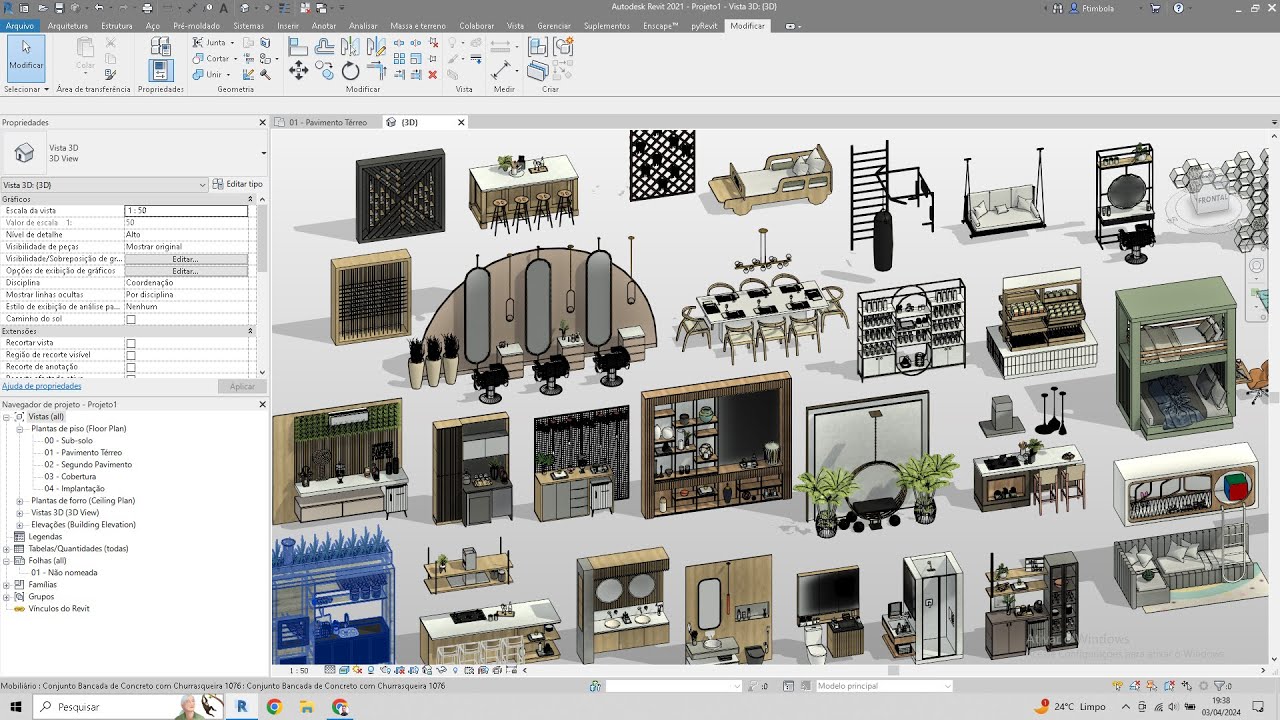Select the Align tool icon
This screenshot has height=720, width=1280.
(x=298, y=46)
